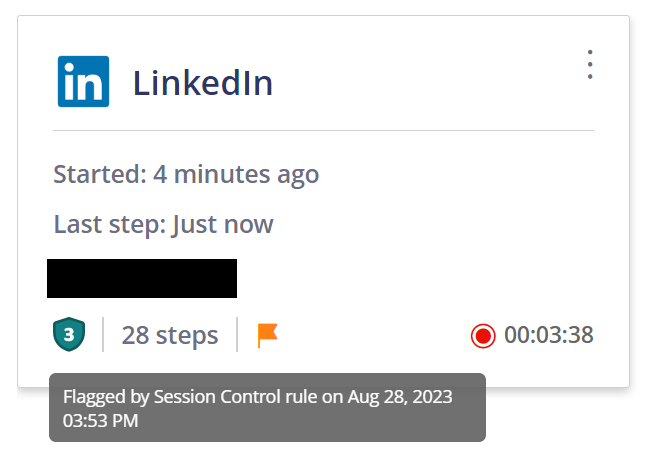Click the "Aug 28, 2023" date in tooltip
Image resolution: width=649 pixels, height=464 pixels.
pyautogui.click(x=400, y=397)
